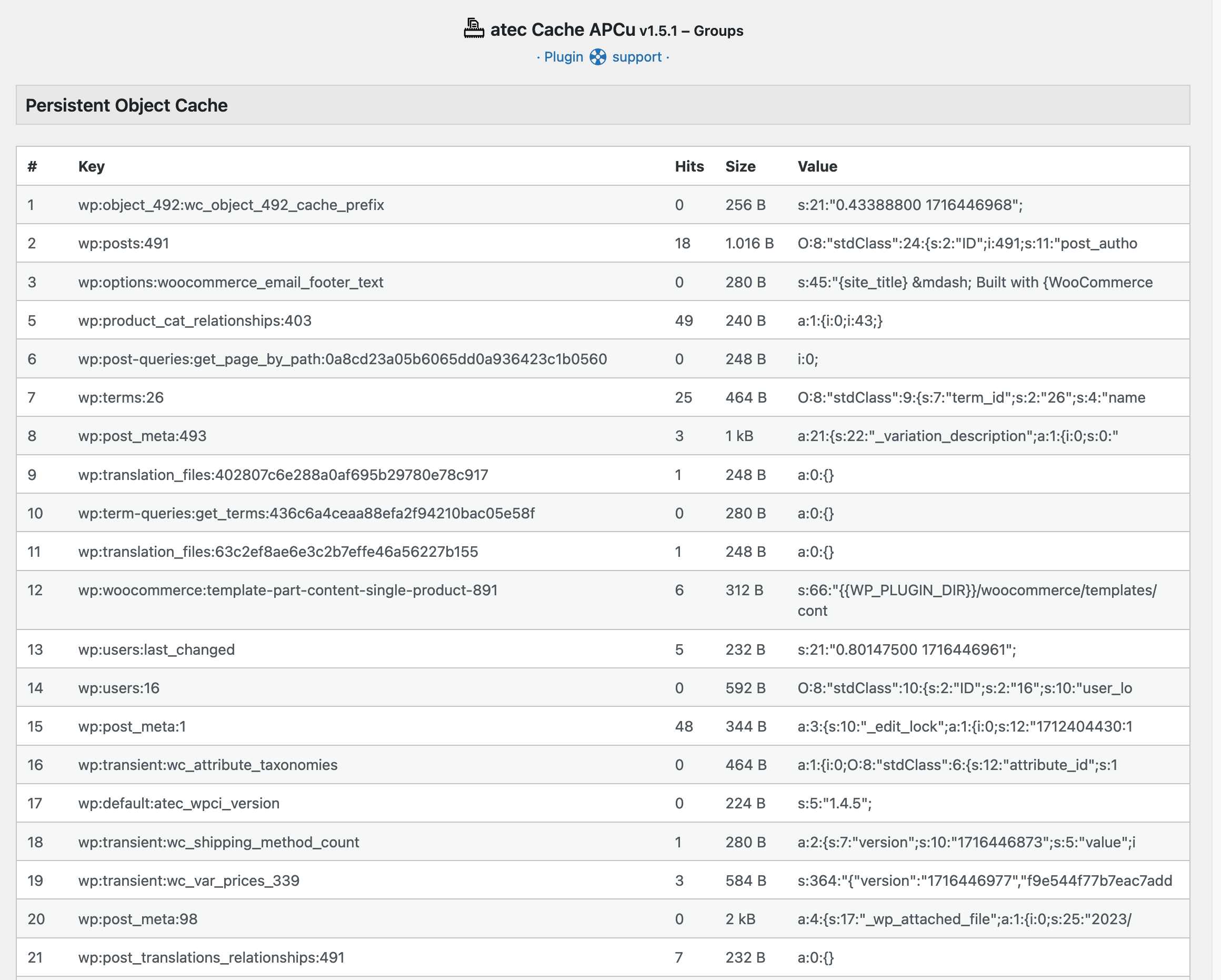Select key wp:options:woocommerce_email_footer_text
This screenshot has height=980, width=1221.
(x=231, y=282)
